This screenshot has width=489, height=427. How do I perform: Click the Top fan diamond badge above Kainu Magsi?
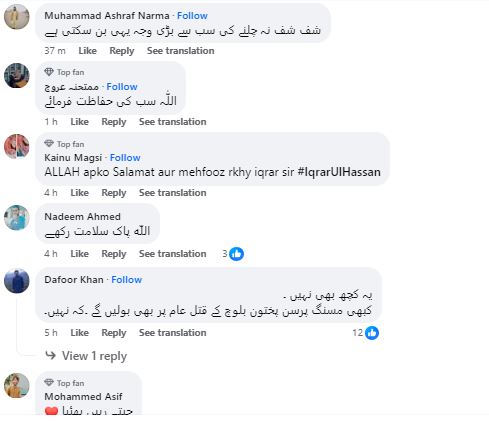click(49, 144)
